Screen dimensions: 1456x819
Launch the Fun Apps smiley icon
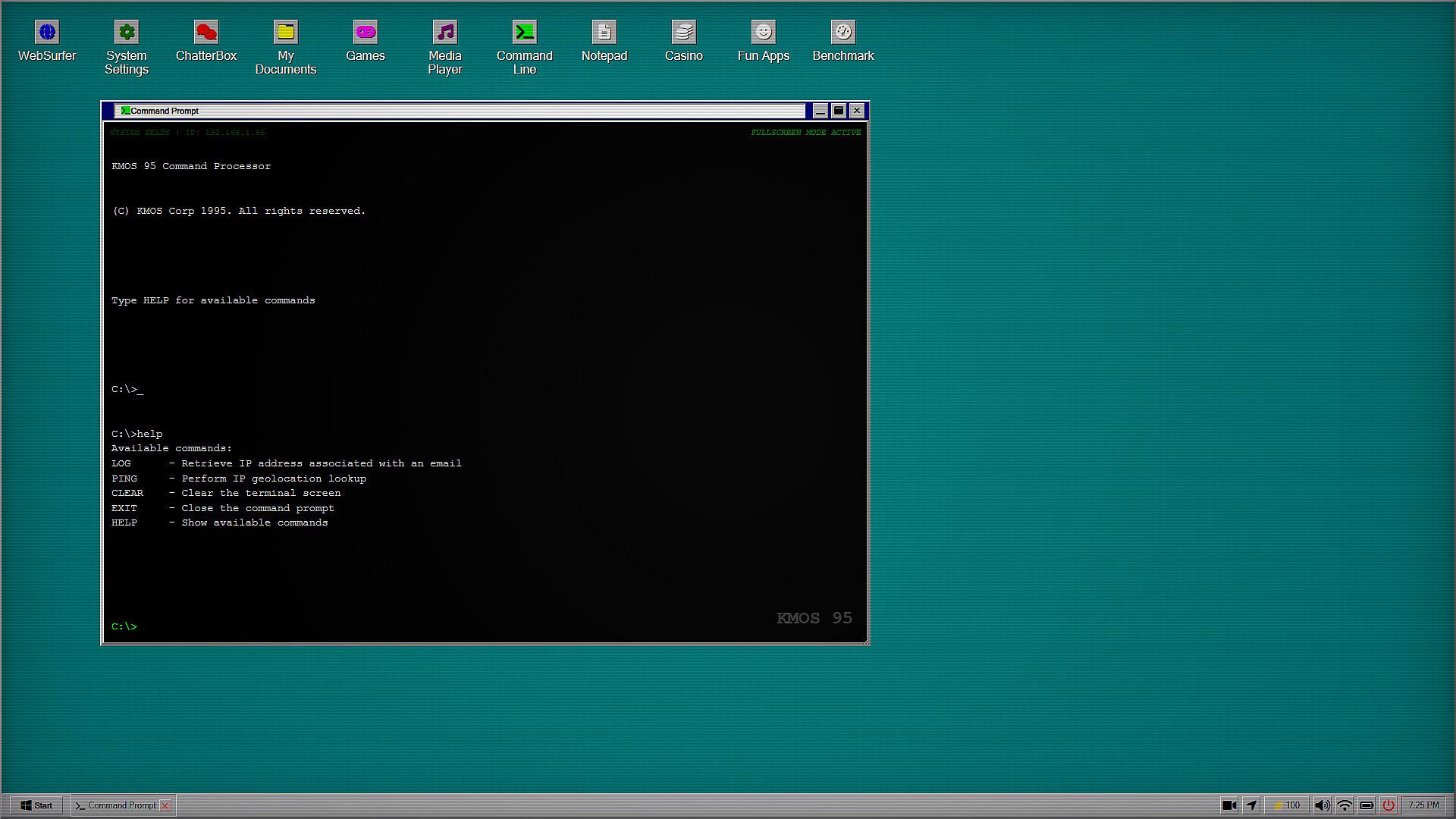764,33
